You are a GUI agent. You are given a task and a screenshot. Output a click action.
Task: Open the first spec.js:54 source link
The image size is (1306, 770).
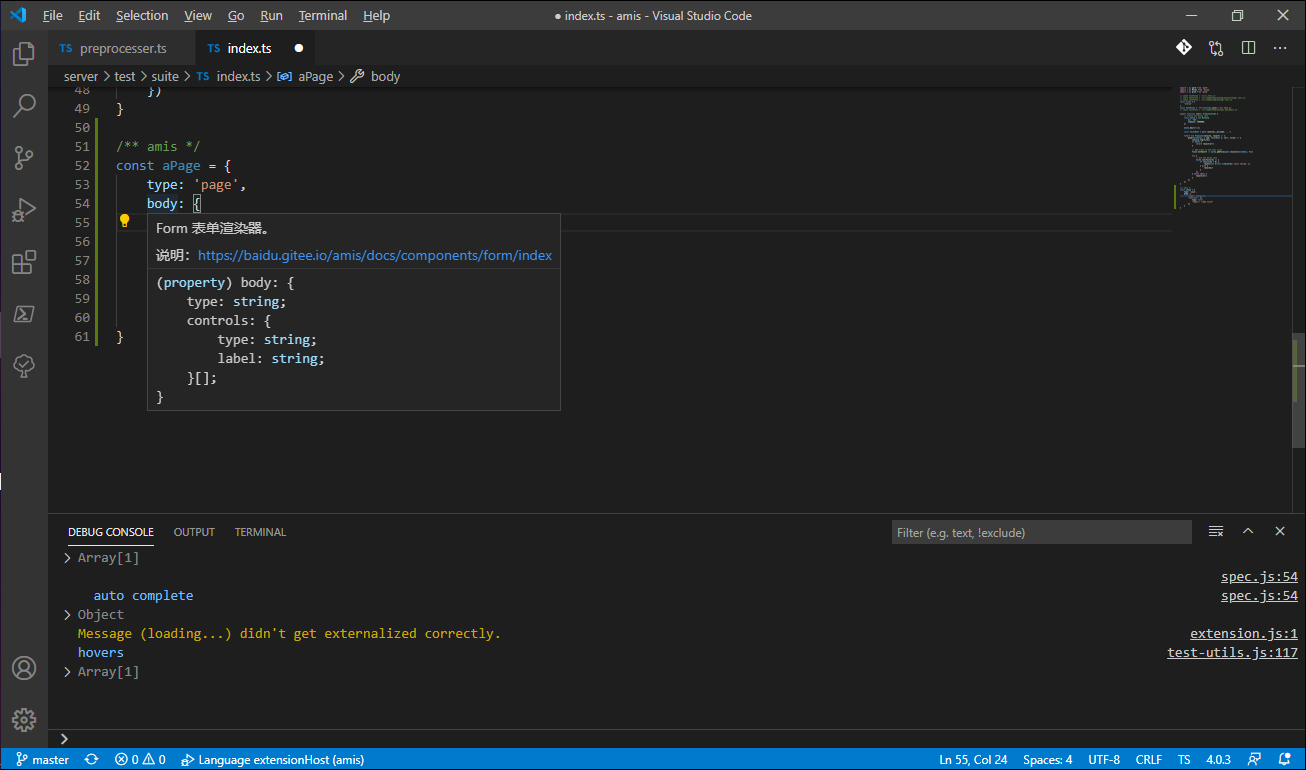tap(1259, 577)
